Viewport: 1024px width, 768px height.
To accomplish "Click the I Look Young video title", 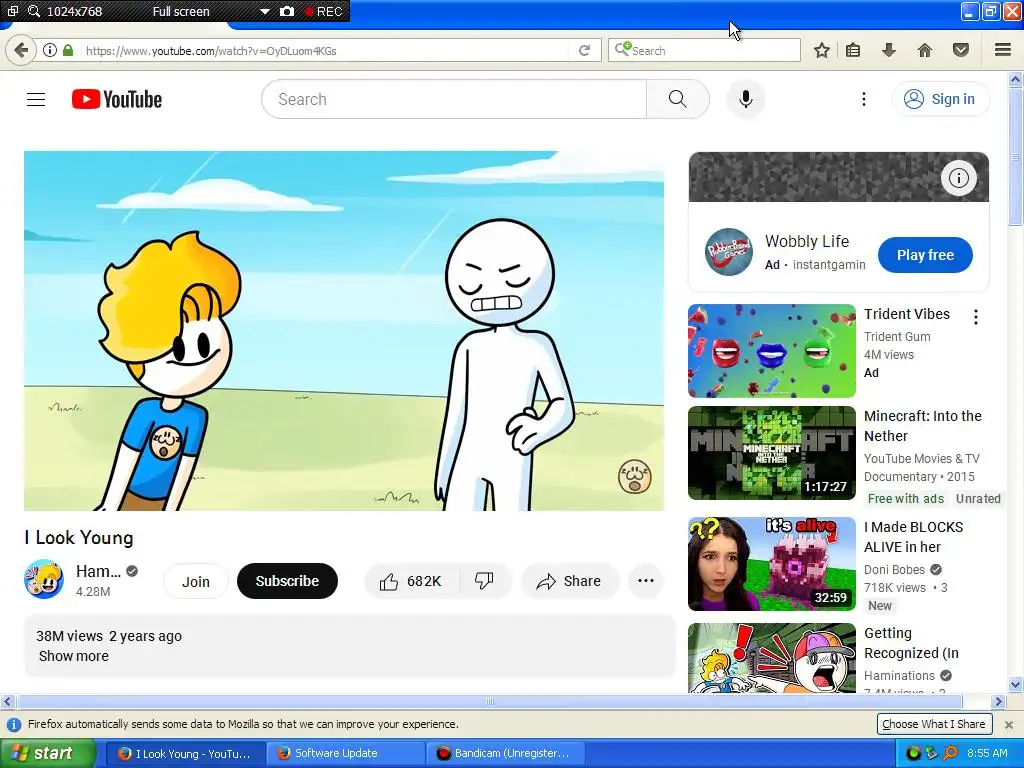I will pos(79,538).
